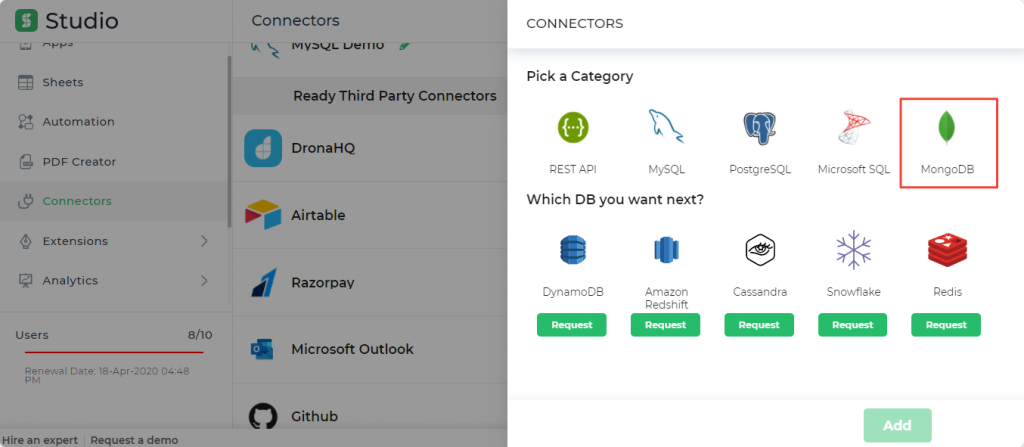Click the Microsoft Outlook logo
The image size is (1024, 447).
263,350
